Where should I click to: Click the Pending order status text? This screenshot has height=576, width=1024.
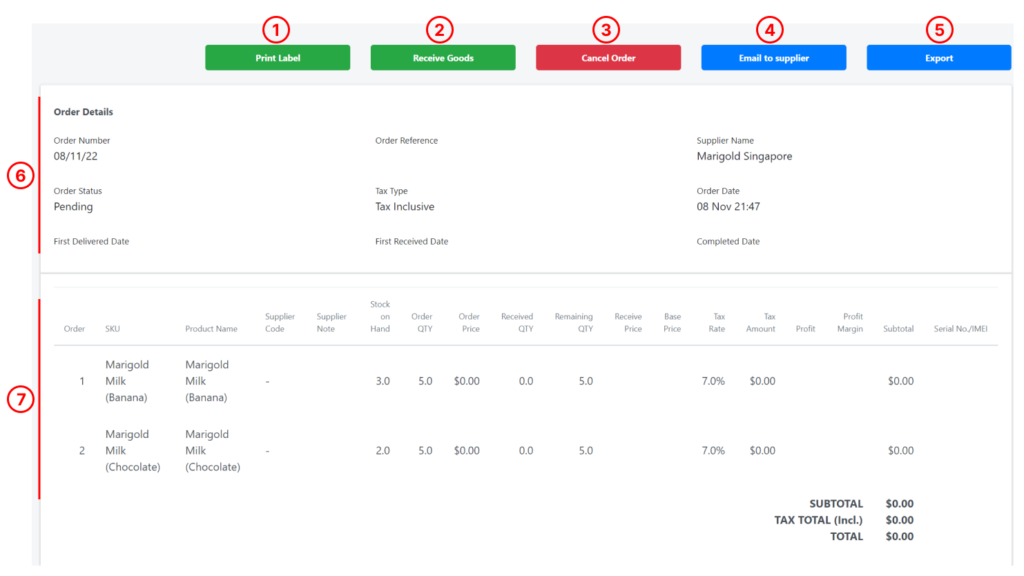(x=77, y=206)
